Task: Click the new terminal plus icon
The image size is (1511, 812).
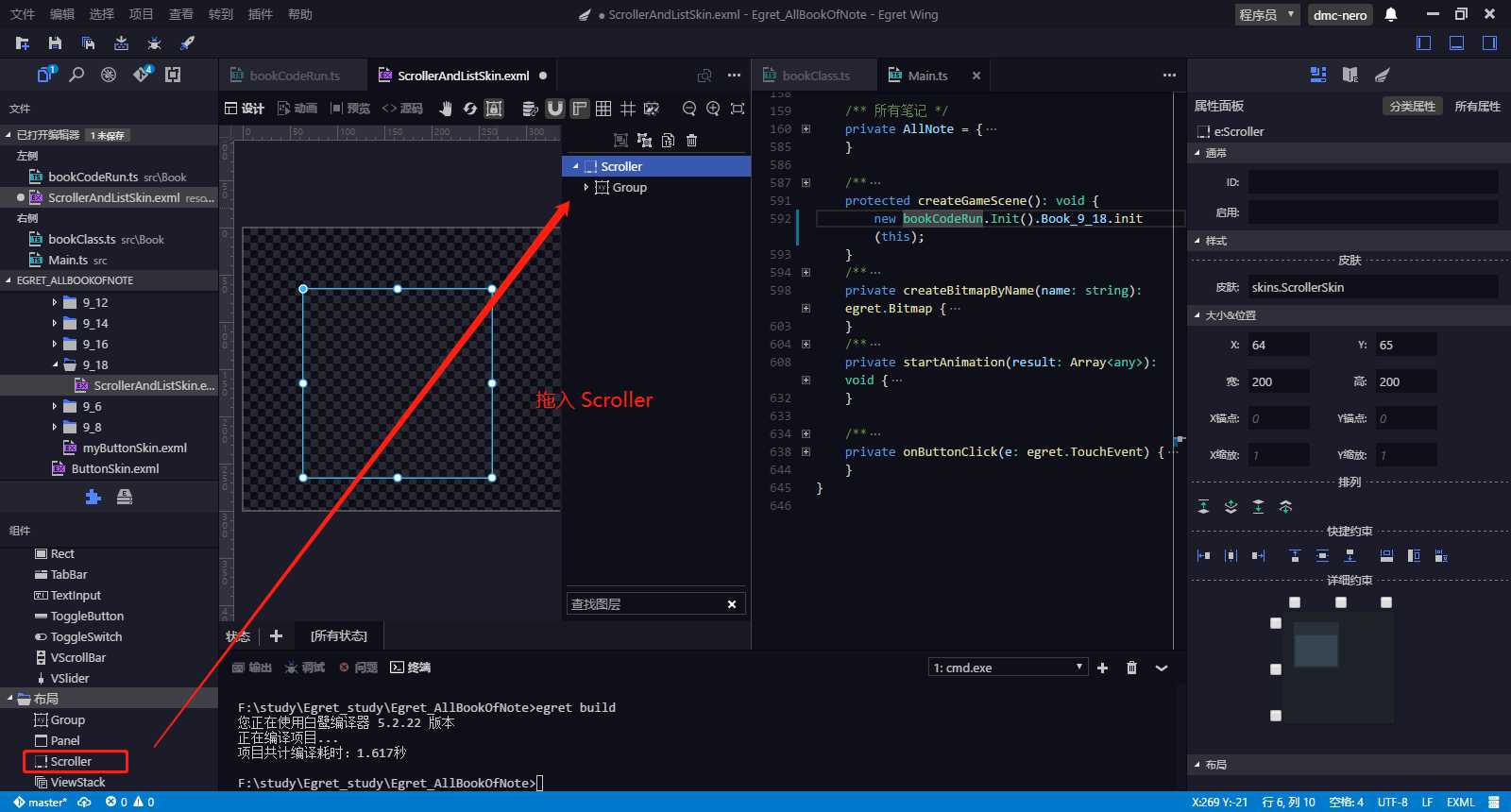Action: coord(1102,668)
